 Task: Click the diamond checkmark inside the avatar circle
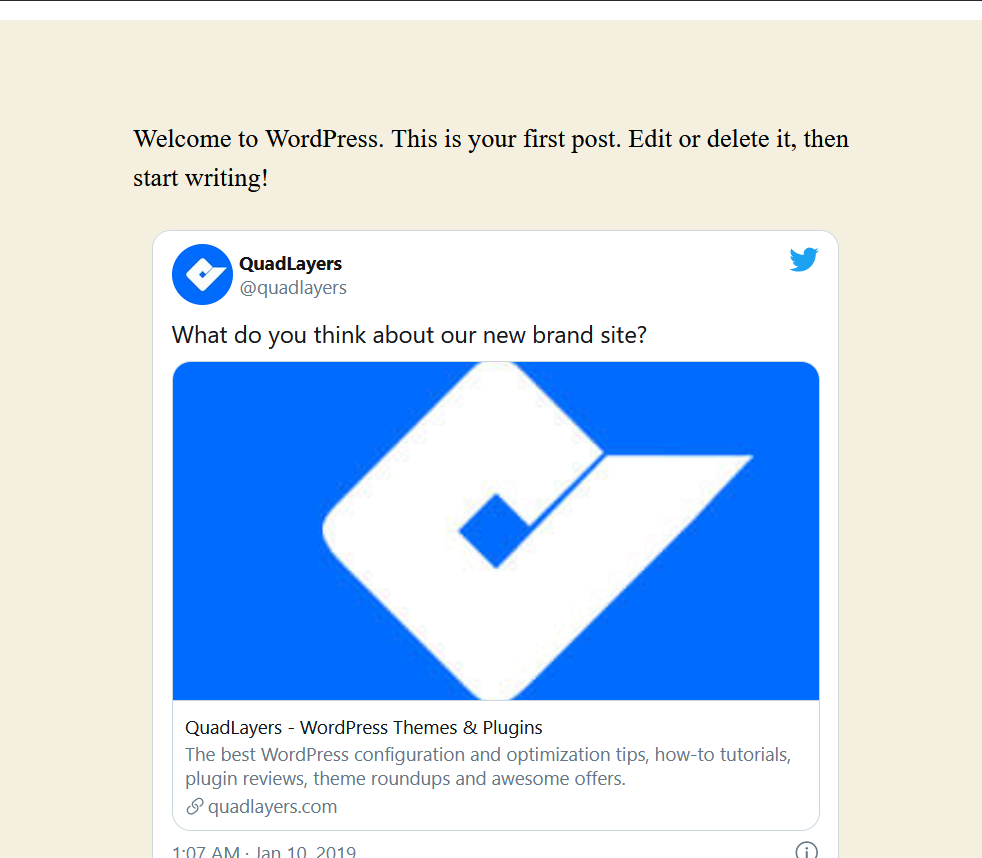click(203, 274)
